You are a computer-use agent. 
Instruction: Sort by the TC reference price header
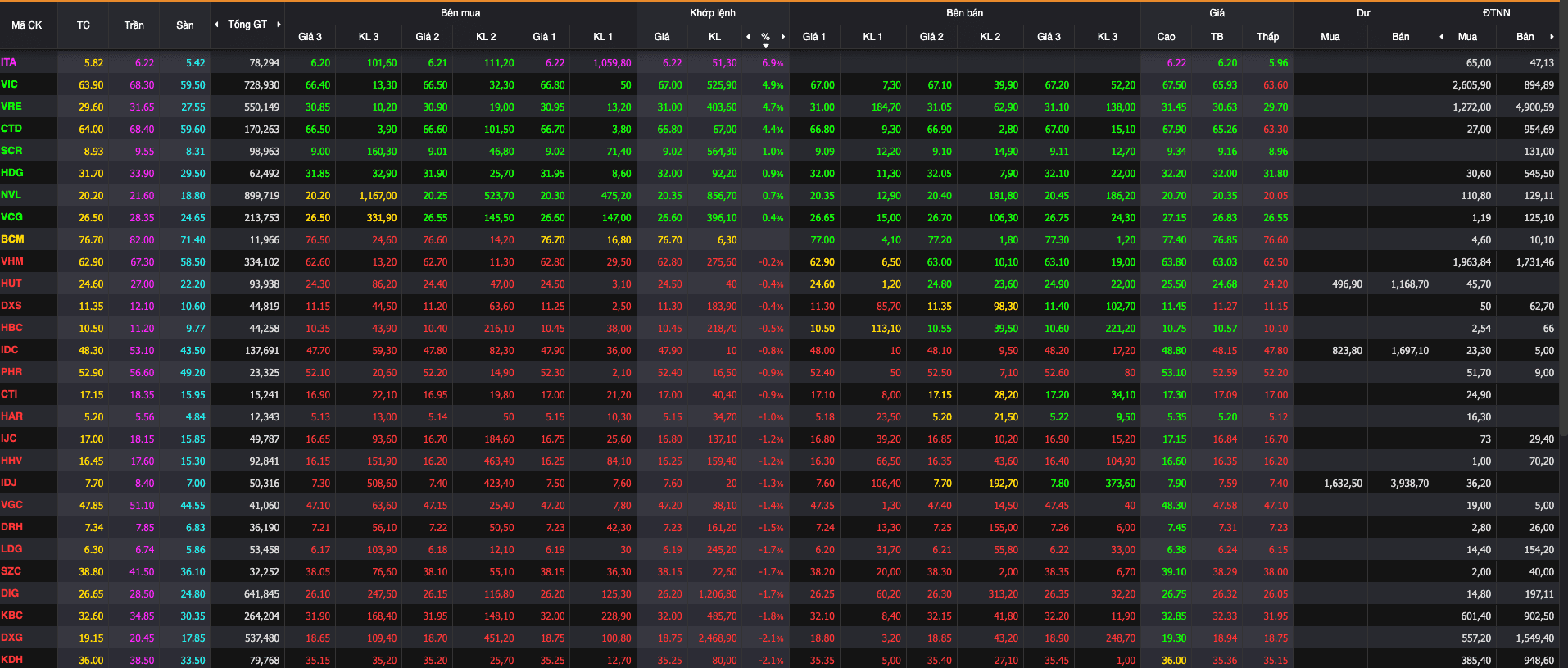84,25
